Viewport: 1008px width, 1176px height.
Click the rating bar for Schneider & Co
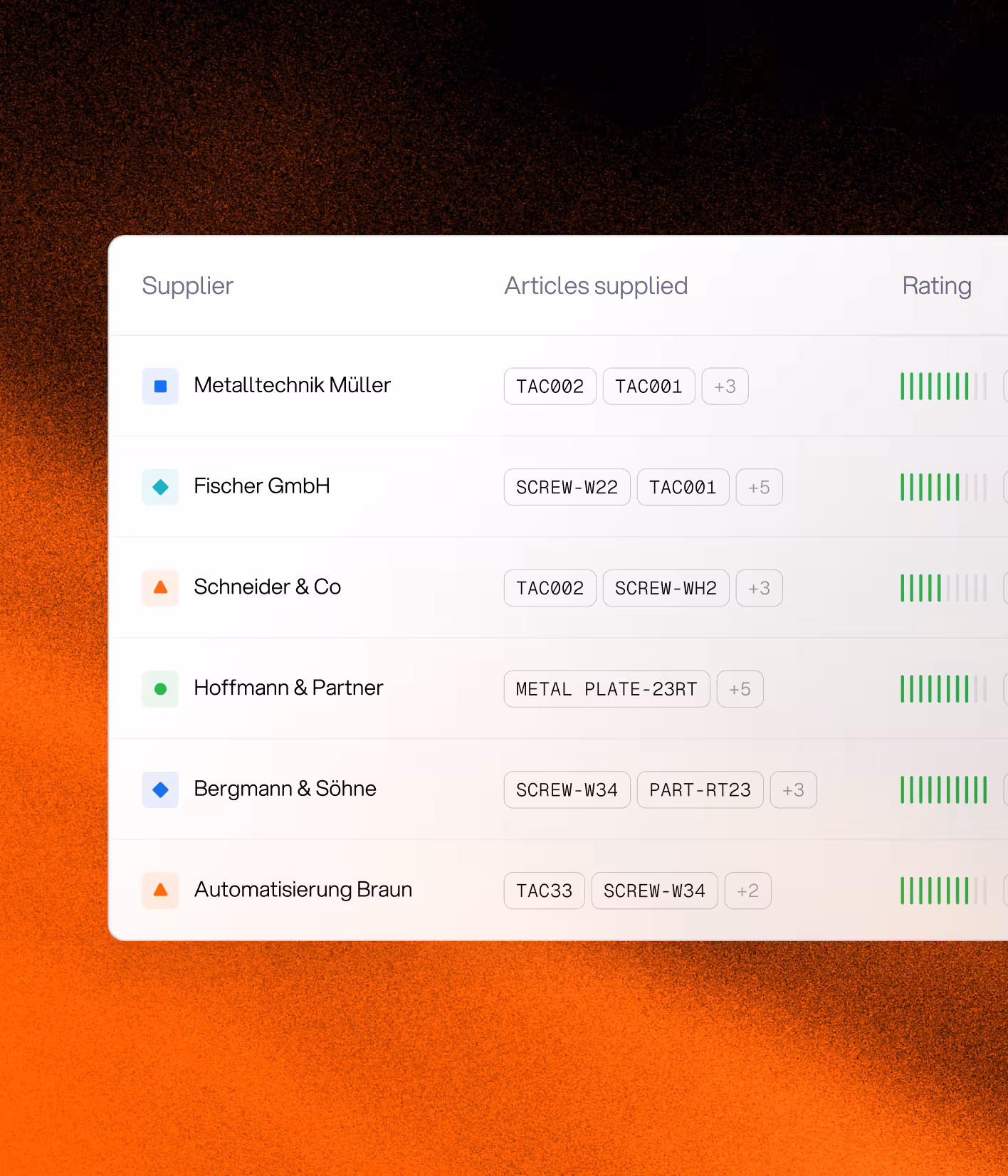coord(944,588)
